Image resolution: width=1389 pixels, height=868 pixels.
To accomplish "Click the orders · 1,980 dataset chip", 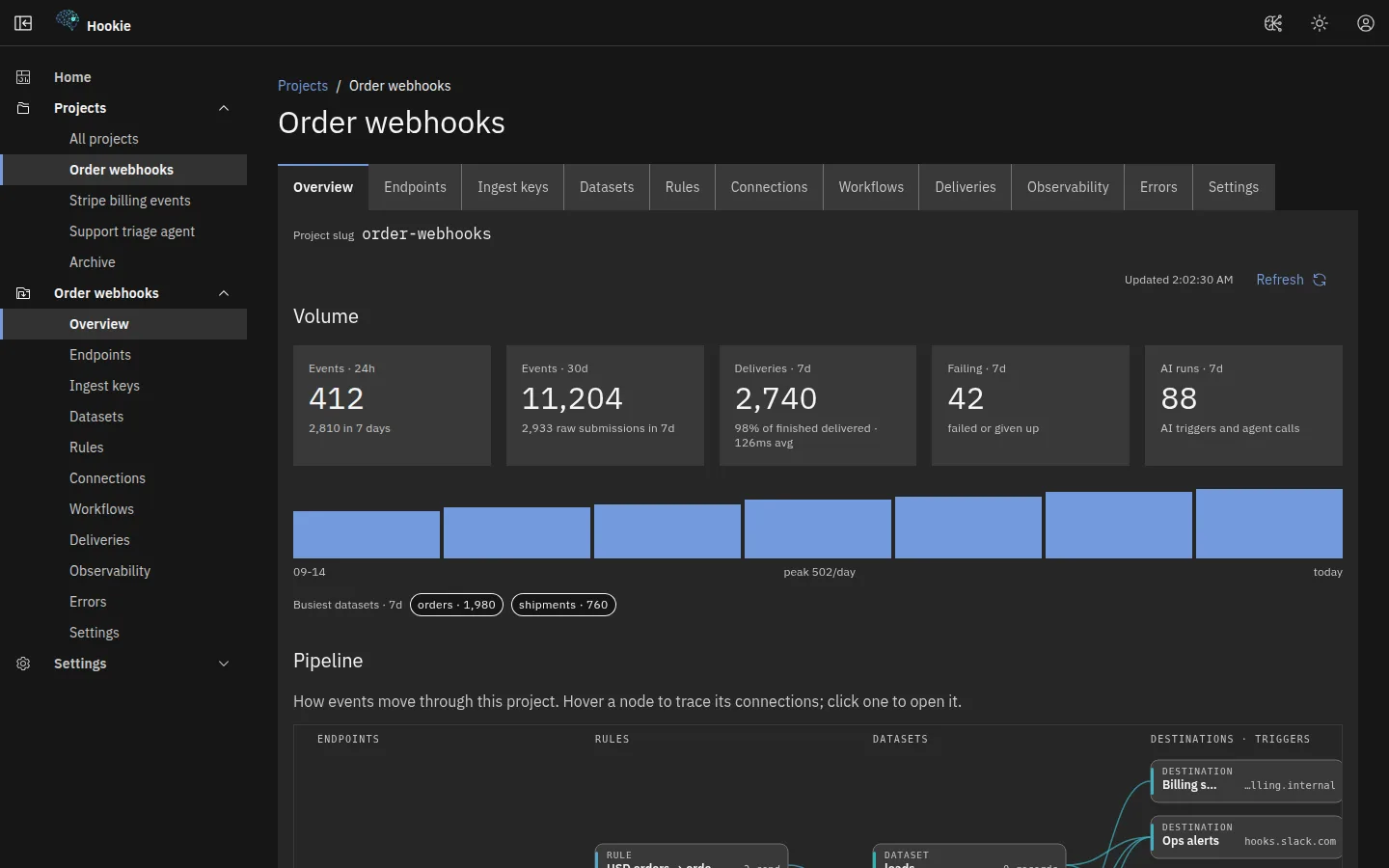I will click(456, 605).
